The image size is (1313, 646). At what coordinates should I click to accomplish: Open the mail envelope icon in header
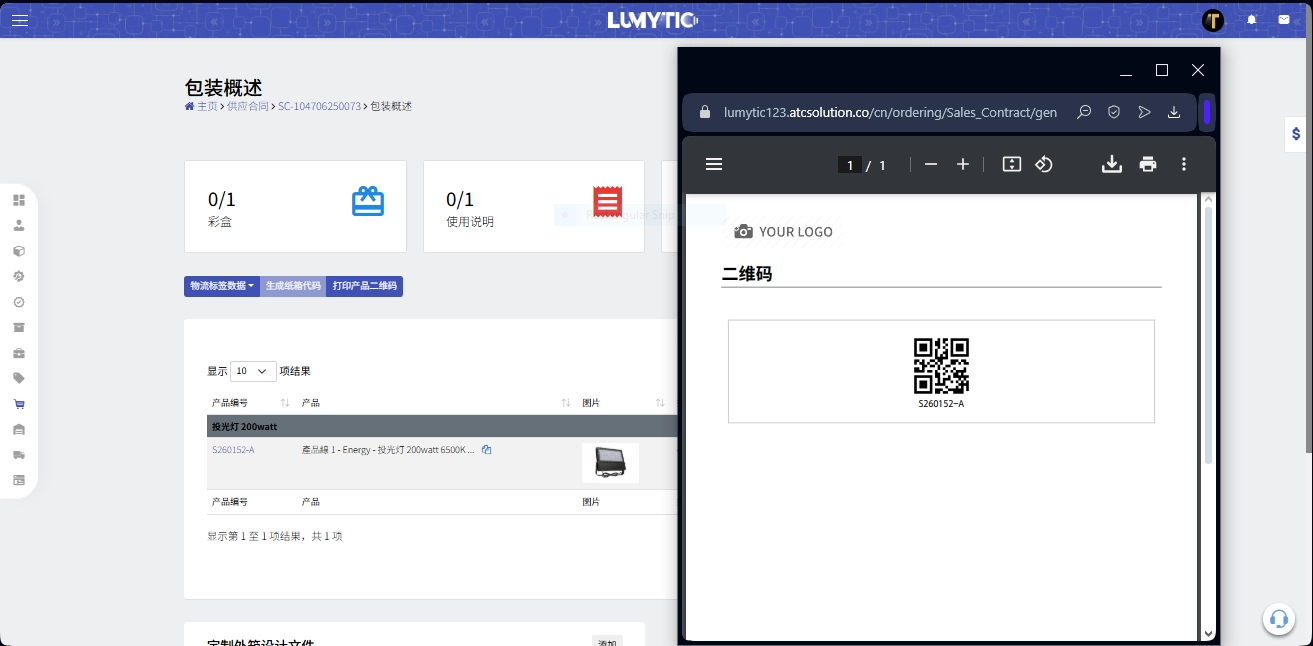click(1284, 20)
